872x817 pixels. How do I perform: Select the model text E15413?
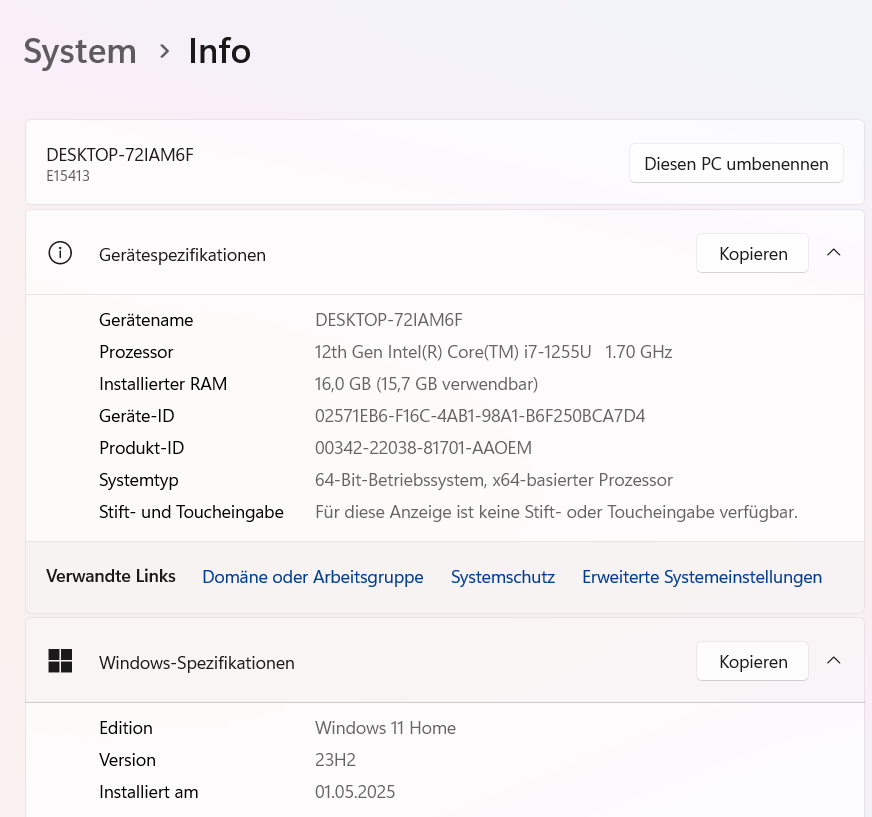tap(68, 176)
